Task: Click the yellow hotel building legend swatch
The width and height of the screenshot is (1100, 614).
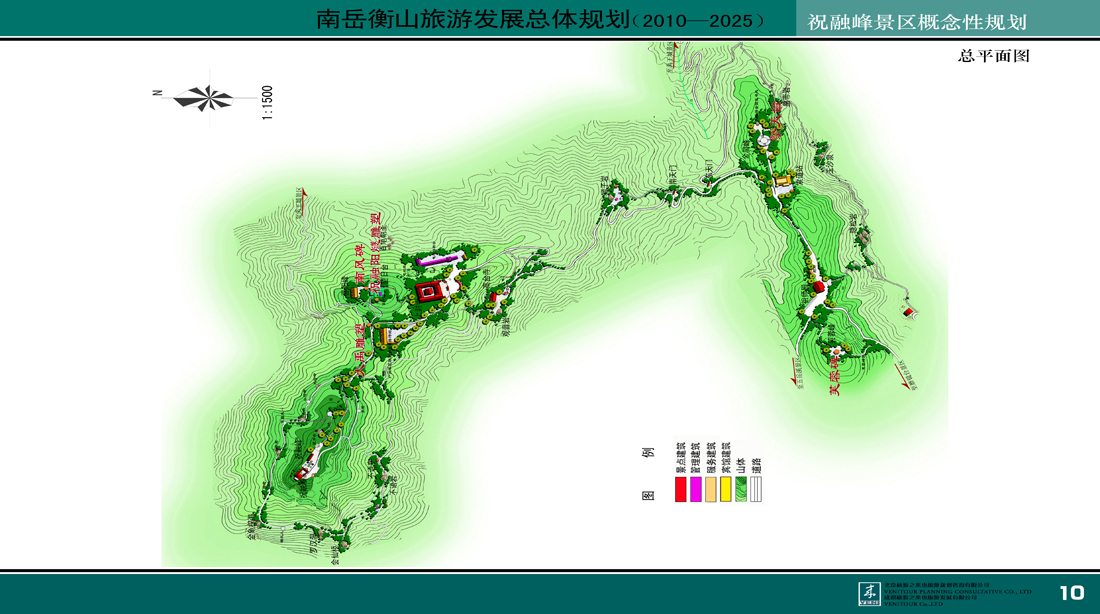Action: 726,489
